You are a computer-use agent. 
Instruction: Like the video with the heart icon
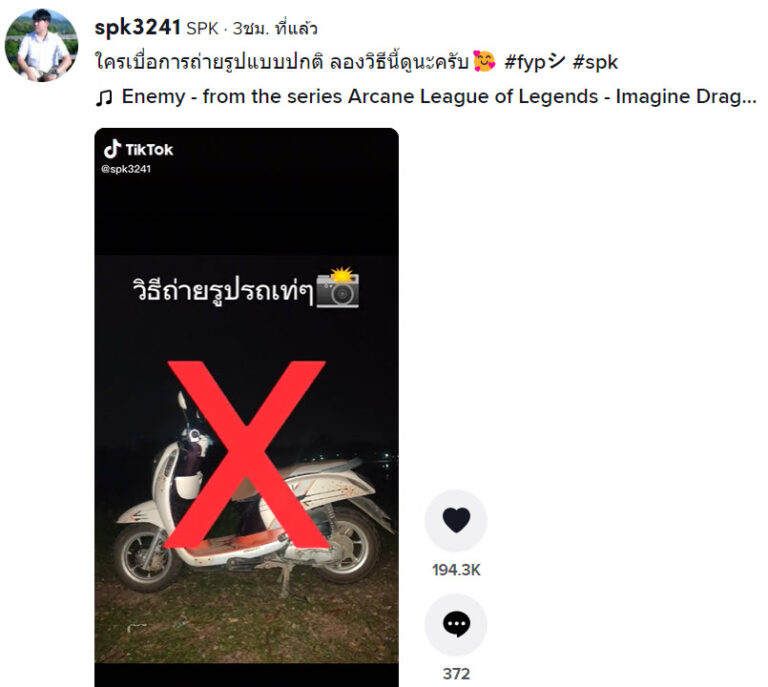pyautogui.click(x=456, y=521)
